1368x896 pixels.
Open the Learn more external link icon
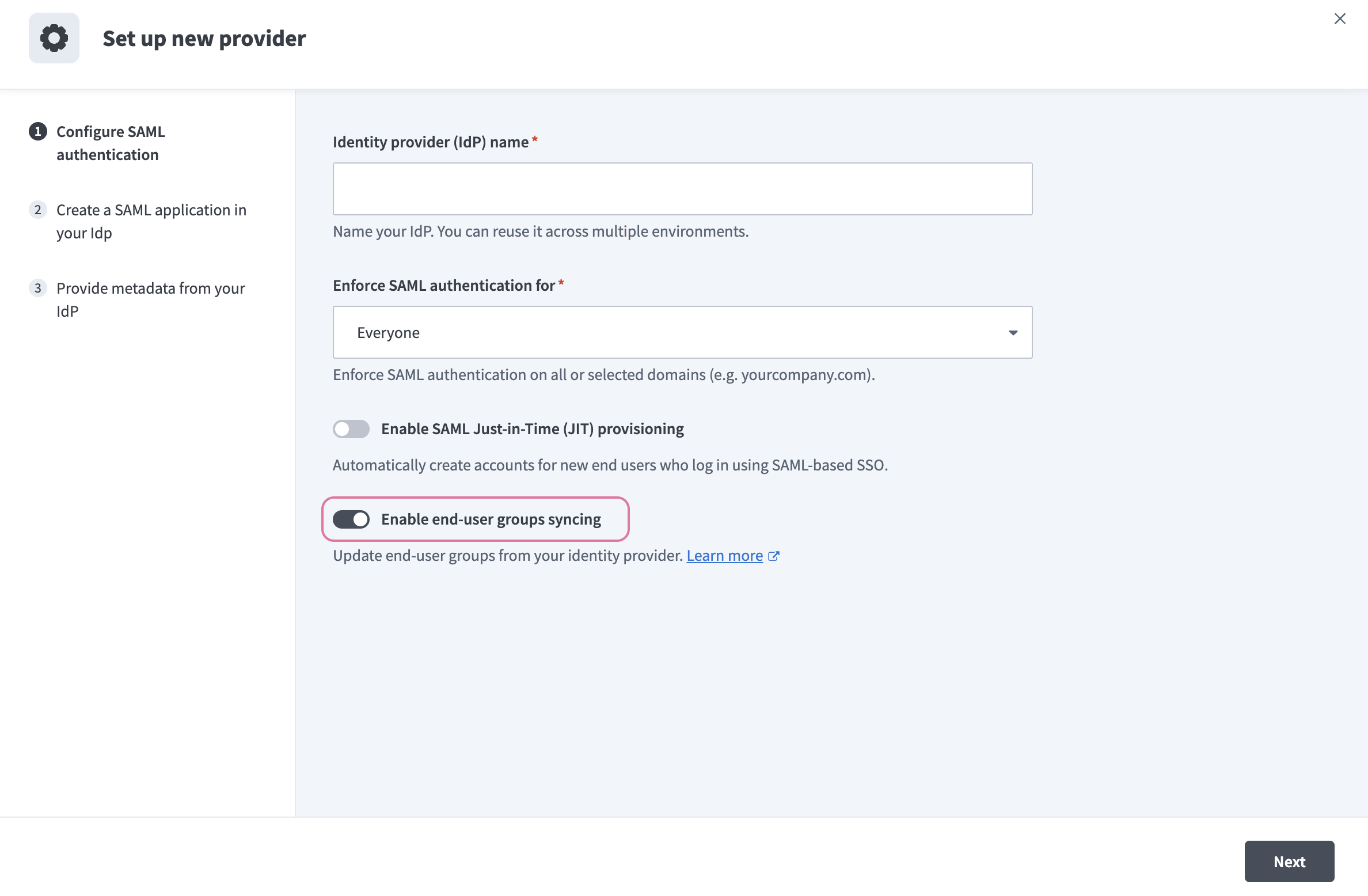[x=774, y=555]
